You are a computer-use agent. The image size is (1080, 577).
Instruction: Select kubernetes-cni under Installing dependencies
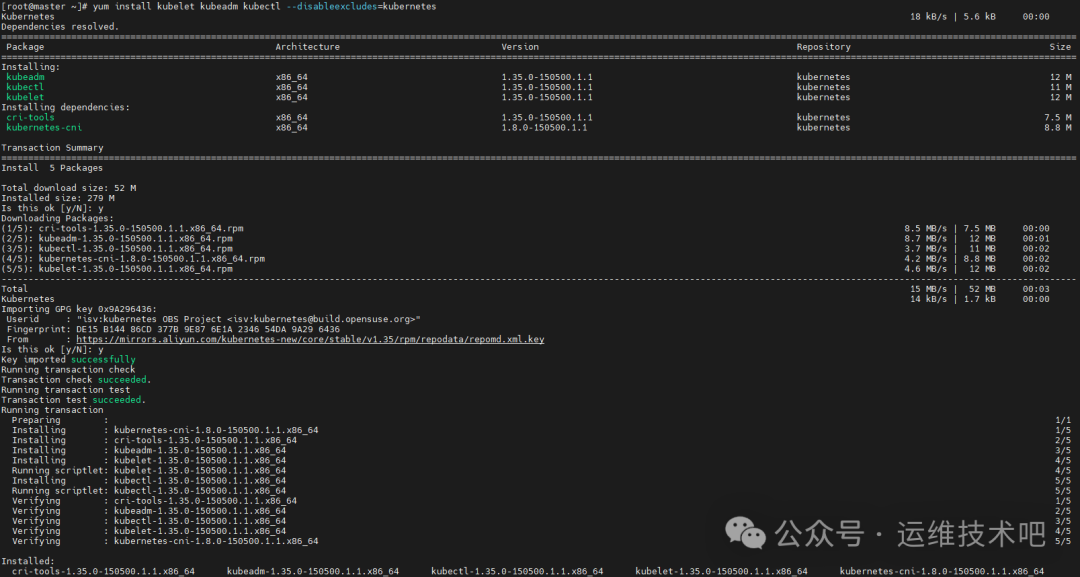tap(44, 127)
